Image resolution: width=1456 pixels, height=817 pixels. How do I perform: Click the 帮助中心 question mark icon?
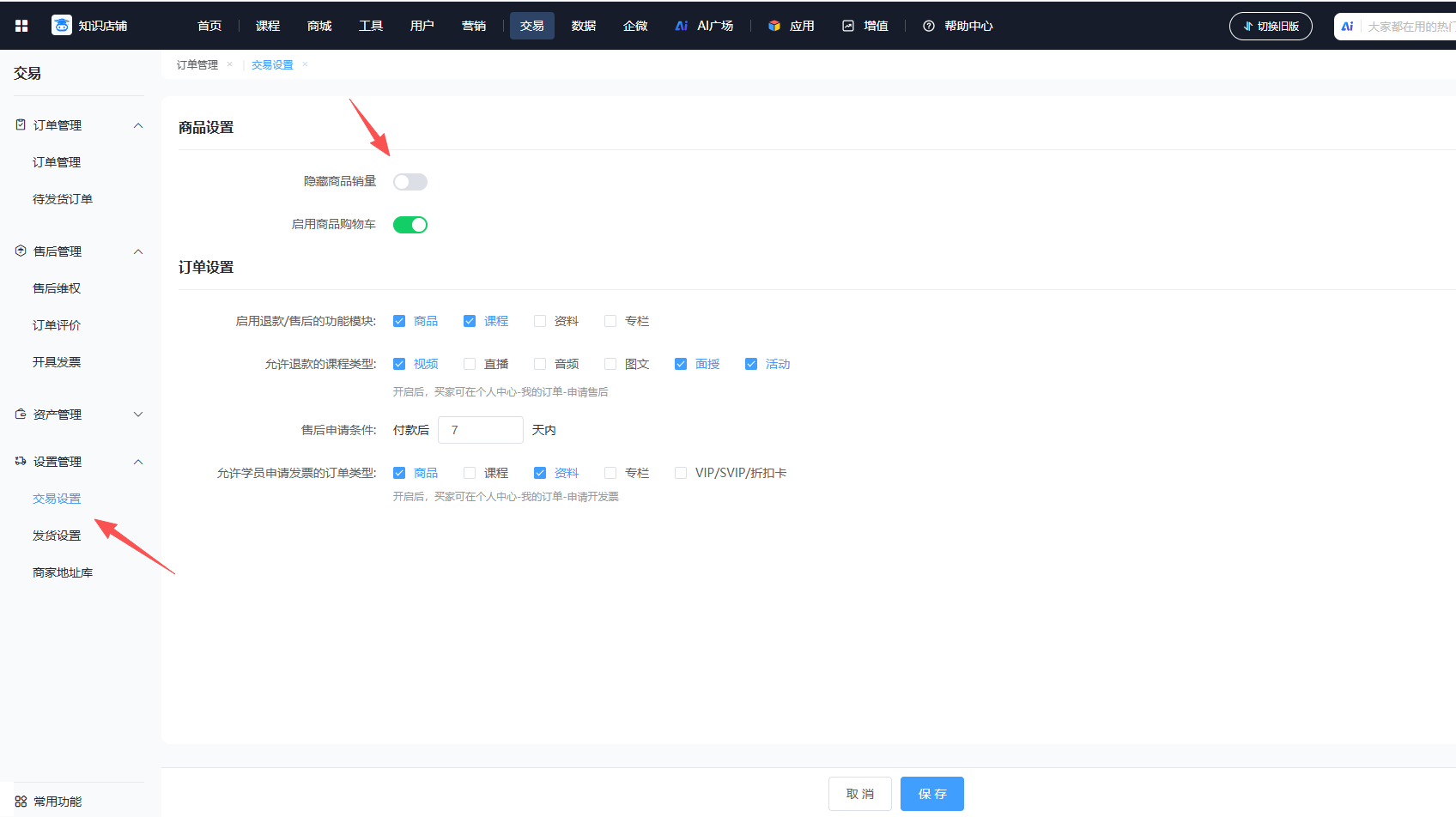[928, 26]
